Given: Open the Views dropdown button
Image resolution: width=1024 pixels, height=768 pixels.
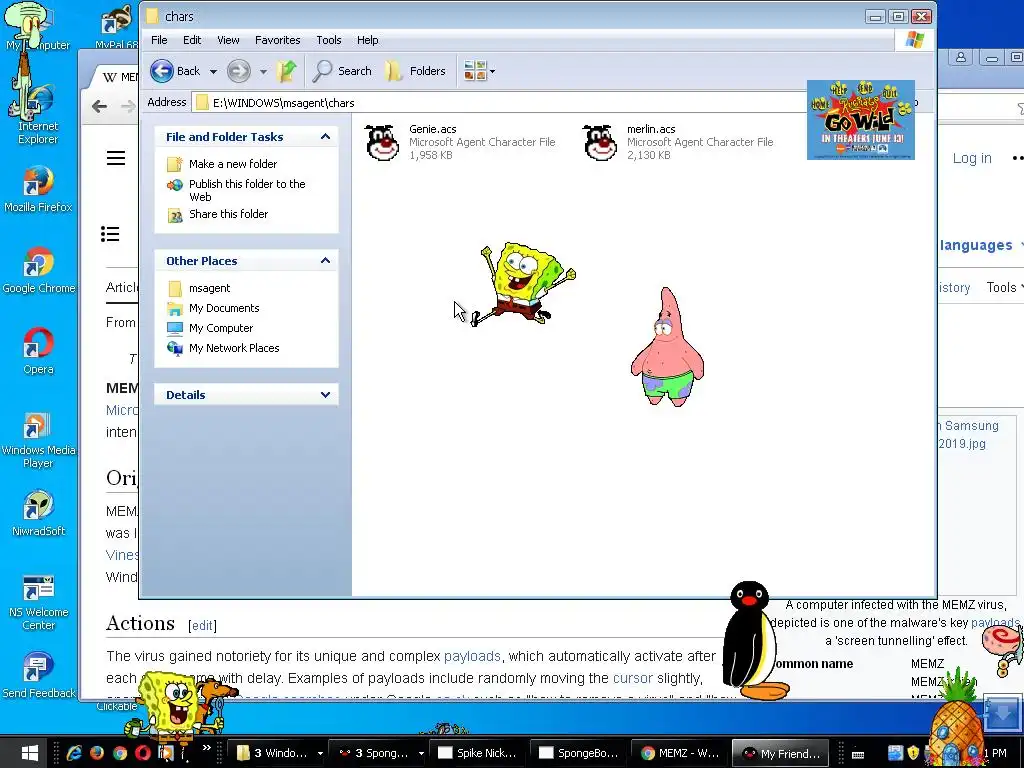Looking at the screenshot, I should point(479,71).
